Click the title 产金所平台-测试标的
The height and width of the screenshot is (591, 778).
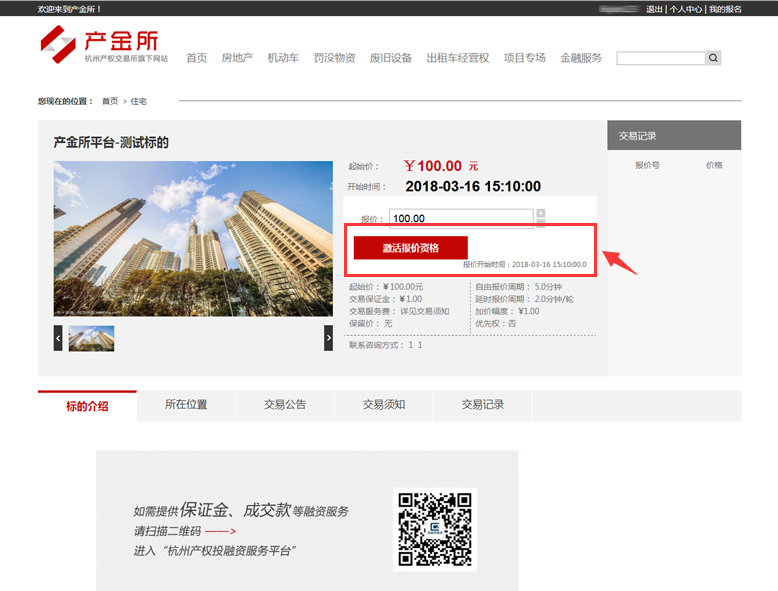click(111, 143)
